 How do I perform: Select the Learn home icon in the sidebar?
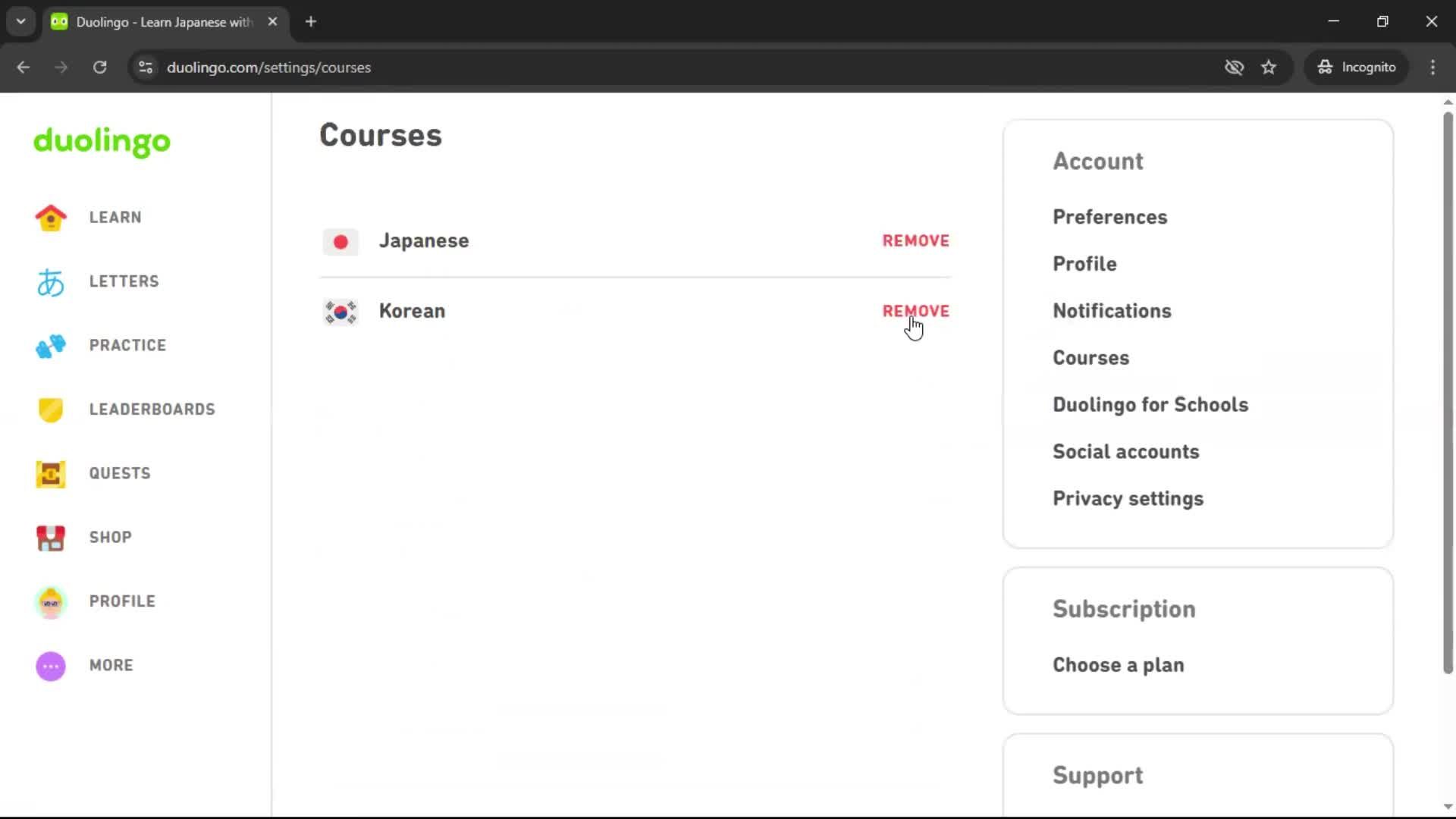tap(50, 217)
